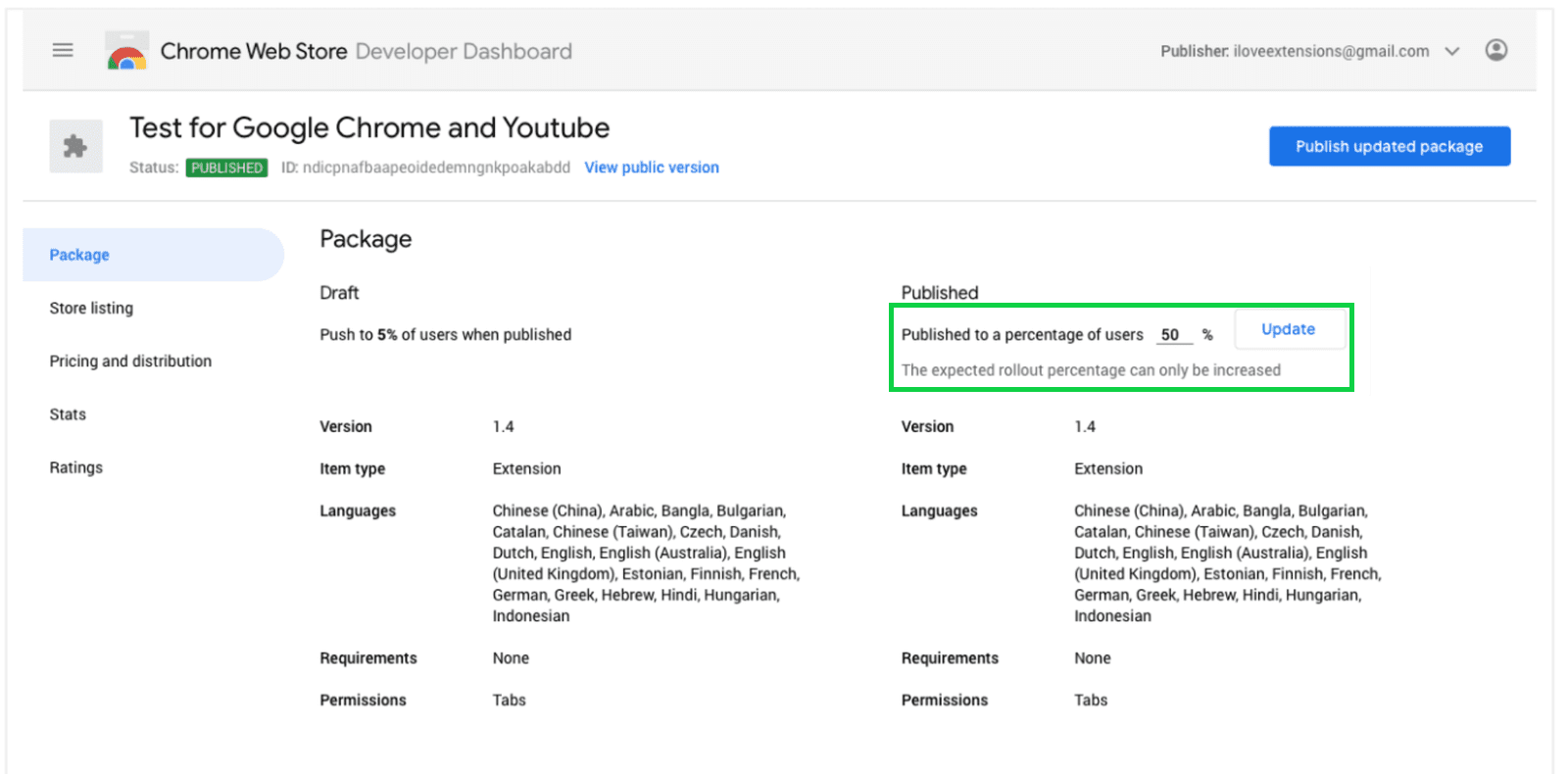The height and width of the screenshot is (774, 1568).
Task: Click the extension puzzle piece icon
Action: click(x=75, y=146)
